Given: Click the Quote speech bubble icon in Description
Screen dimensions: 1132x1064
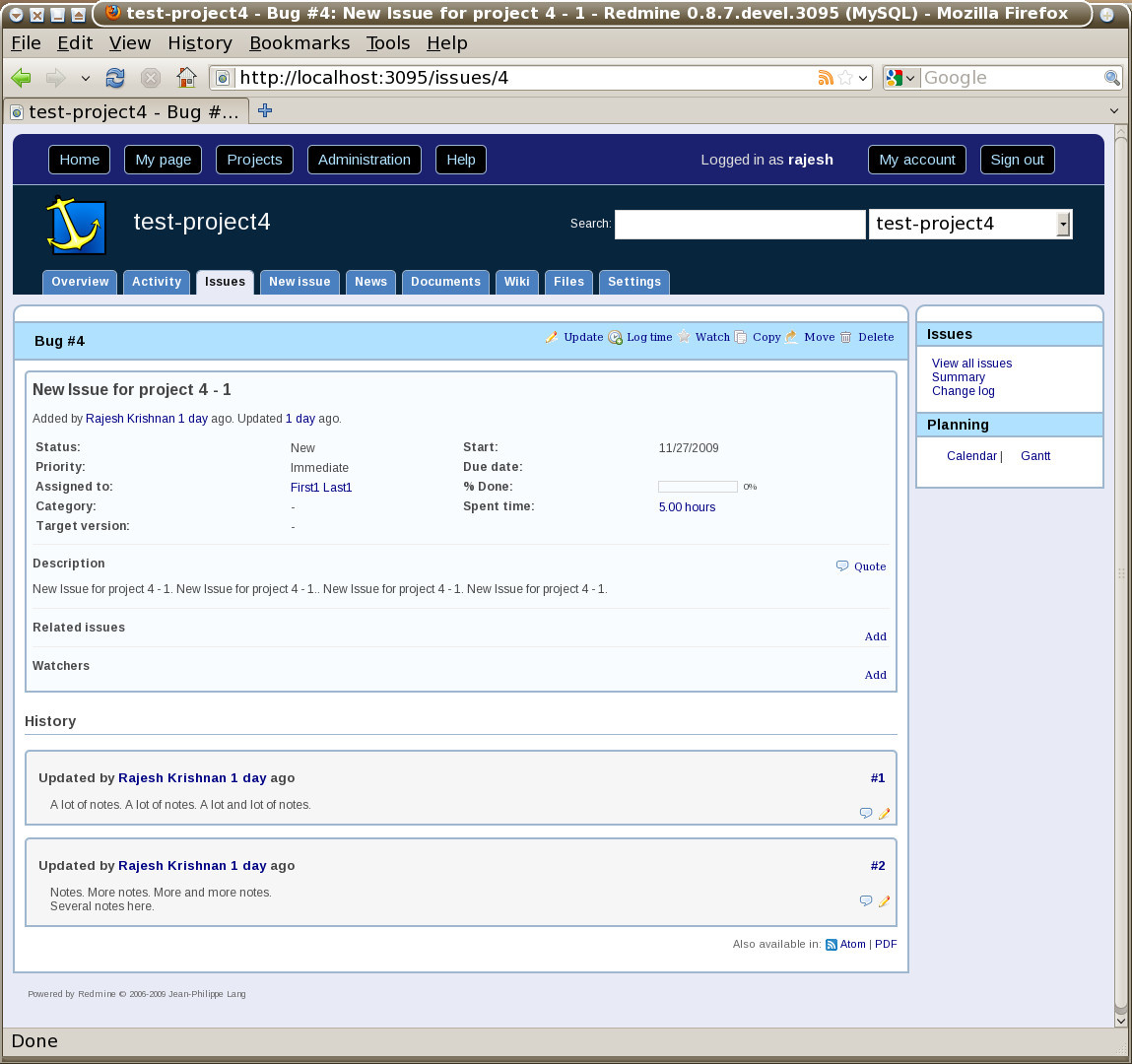Looking at the screenshot, I should pos(842,565).
